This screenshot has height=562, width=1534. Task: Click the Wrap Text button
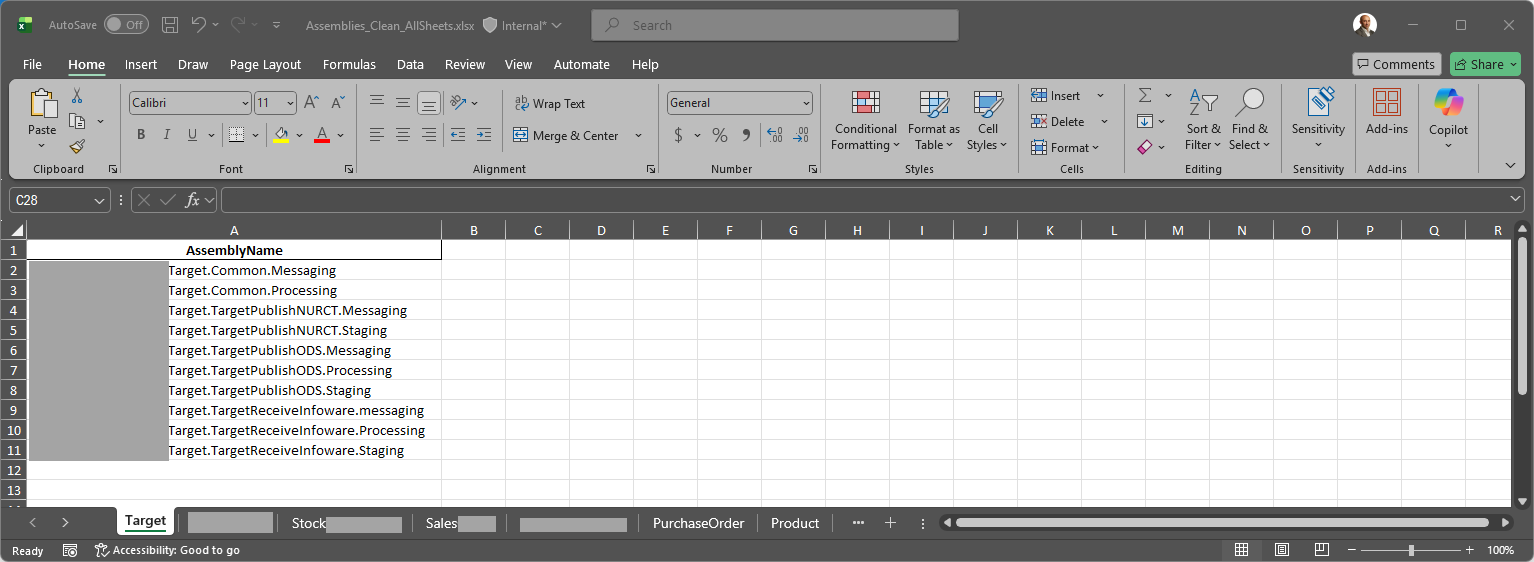click(x=549, y=103)
